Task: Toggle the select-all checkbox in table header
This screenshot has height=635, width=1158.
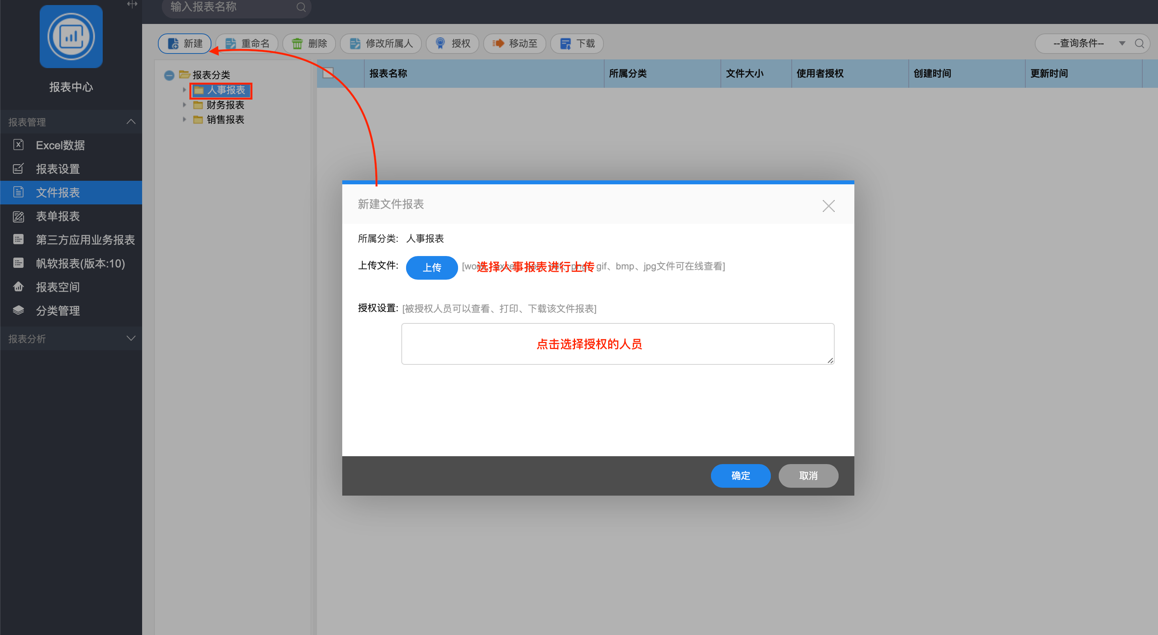Action: 329,74
